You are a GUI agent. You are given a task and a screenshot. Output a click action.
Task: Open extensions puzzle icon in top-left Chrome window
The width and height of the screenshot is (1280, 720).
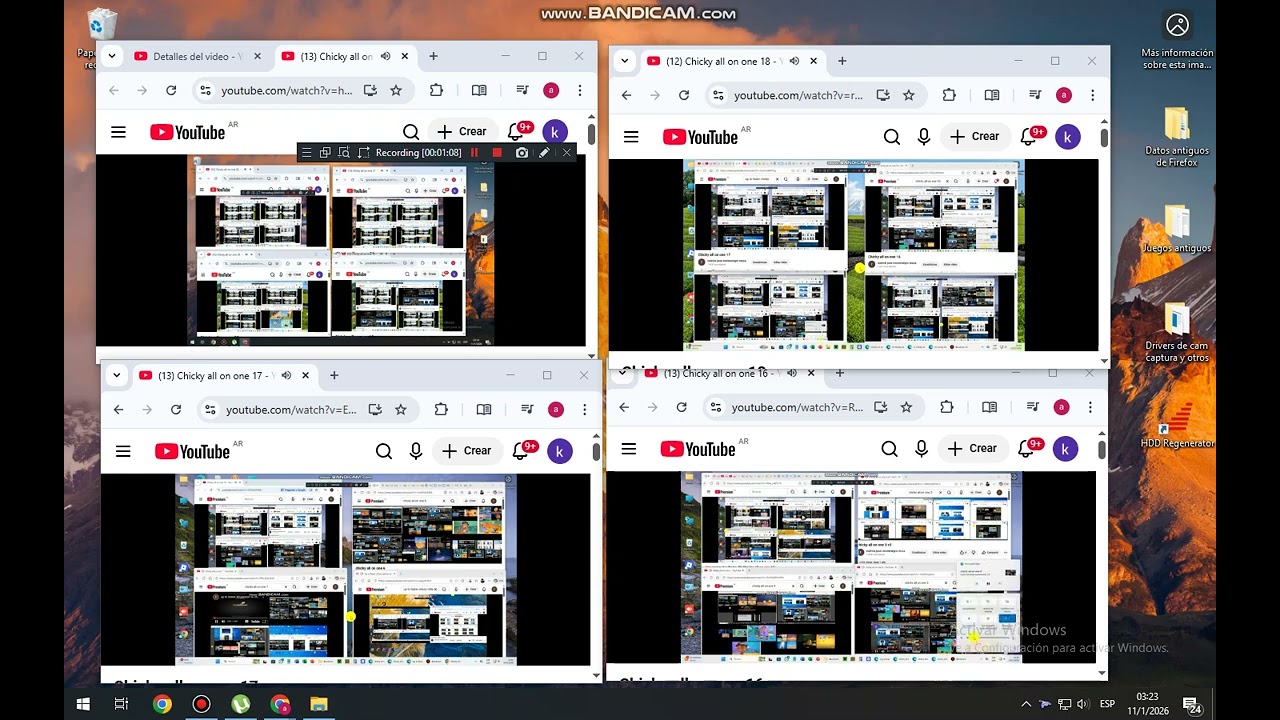tap(436, 90)
